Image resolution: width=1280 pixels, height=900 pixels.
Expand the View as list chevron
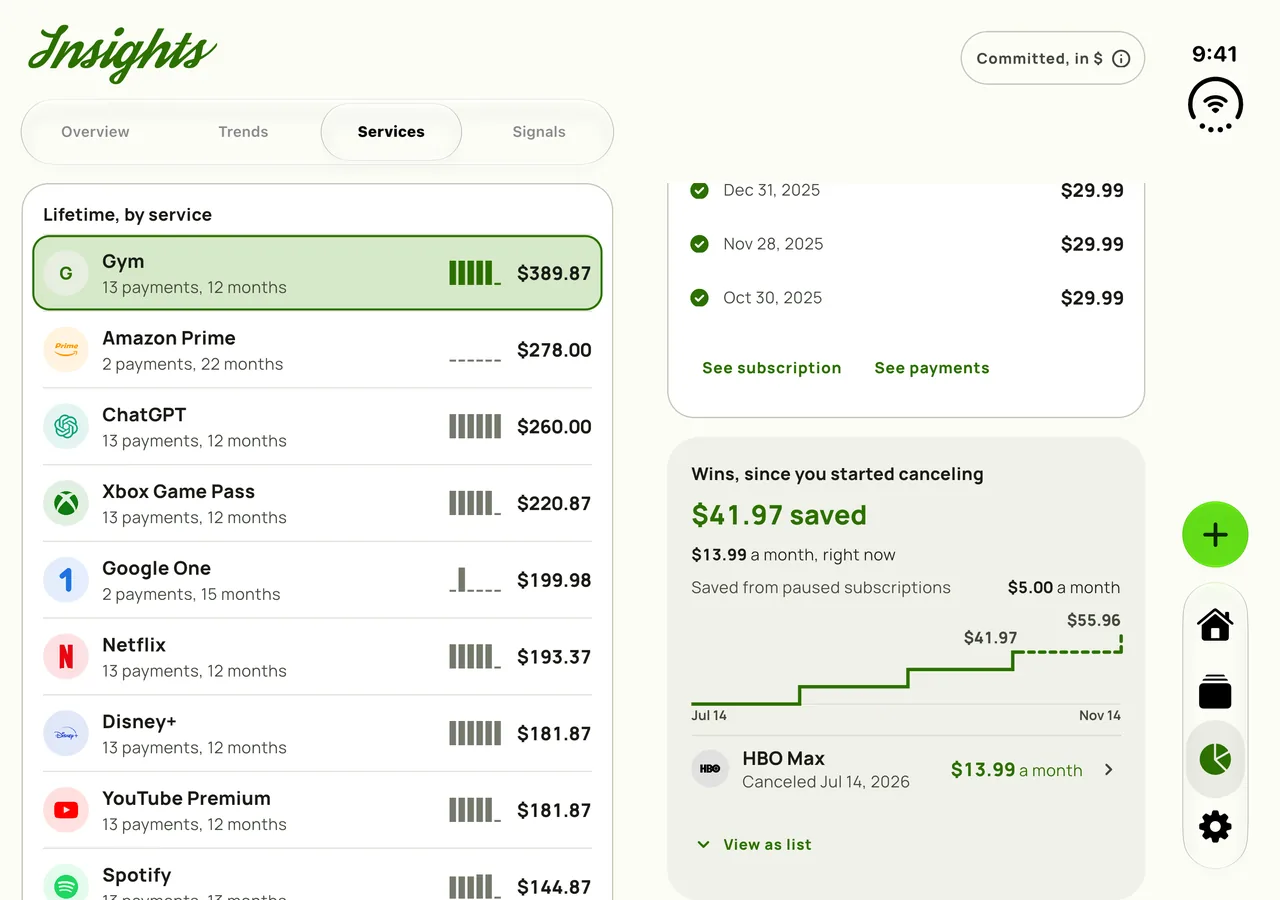(x=703, y=845)
